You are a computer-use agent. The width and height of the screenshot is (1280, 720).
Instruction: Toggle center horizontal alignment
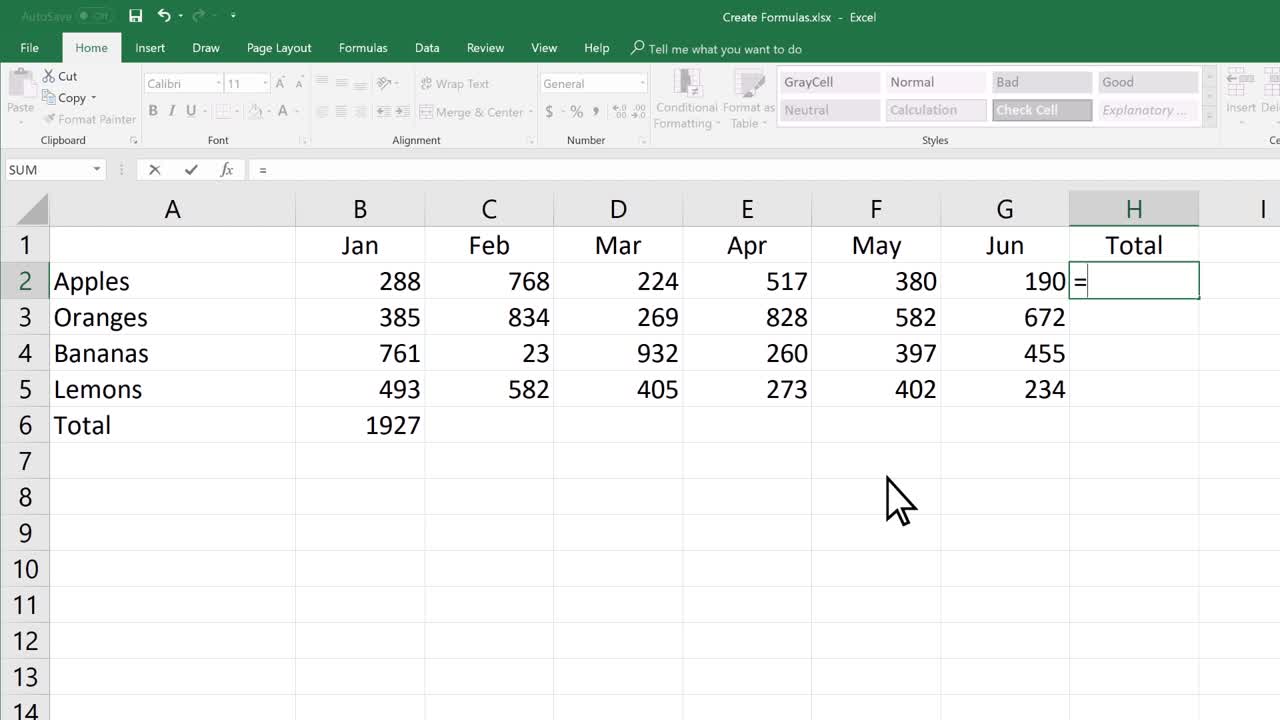(x=340, y=112)
